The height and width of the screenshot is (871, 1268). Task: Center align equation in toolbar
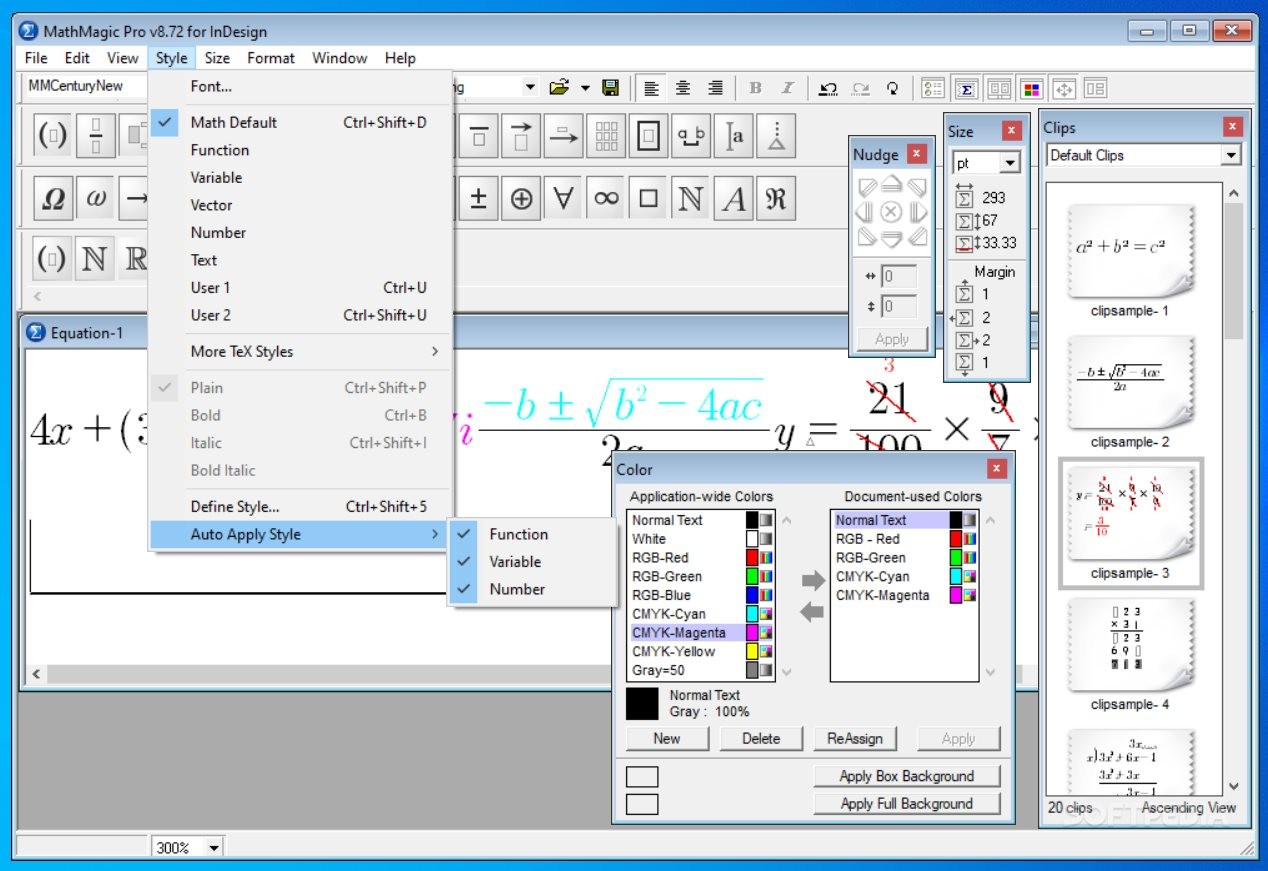pyautogui.click(x=683, y=88)
